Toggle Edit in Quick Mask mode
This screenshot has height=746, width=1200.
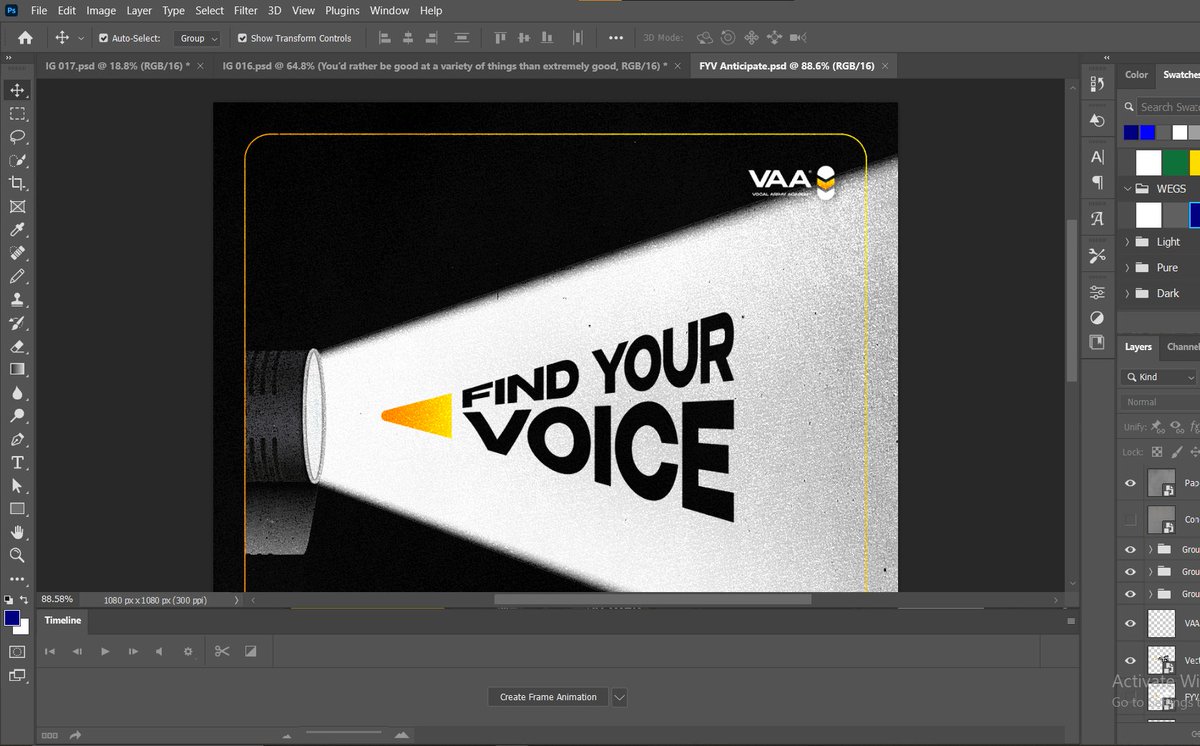[x=17, y=652]
